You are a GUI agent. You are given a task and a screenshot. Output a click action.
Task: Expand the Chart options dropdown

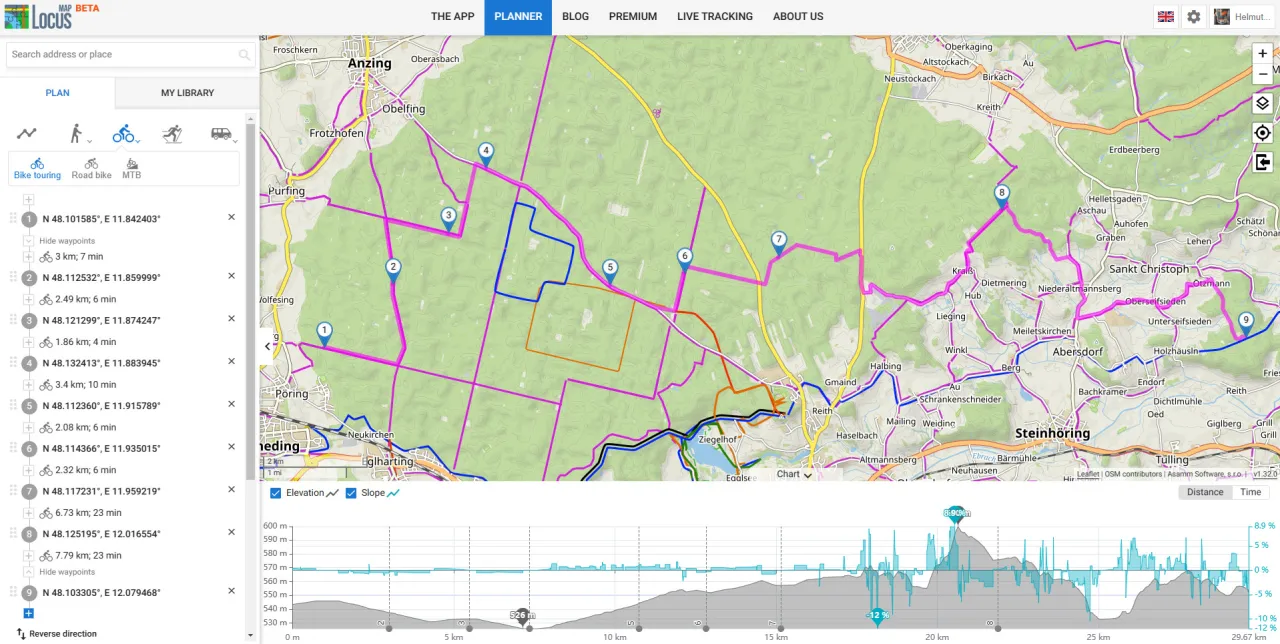[808, 474]
